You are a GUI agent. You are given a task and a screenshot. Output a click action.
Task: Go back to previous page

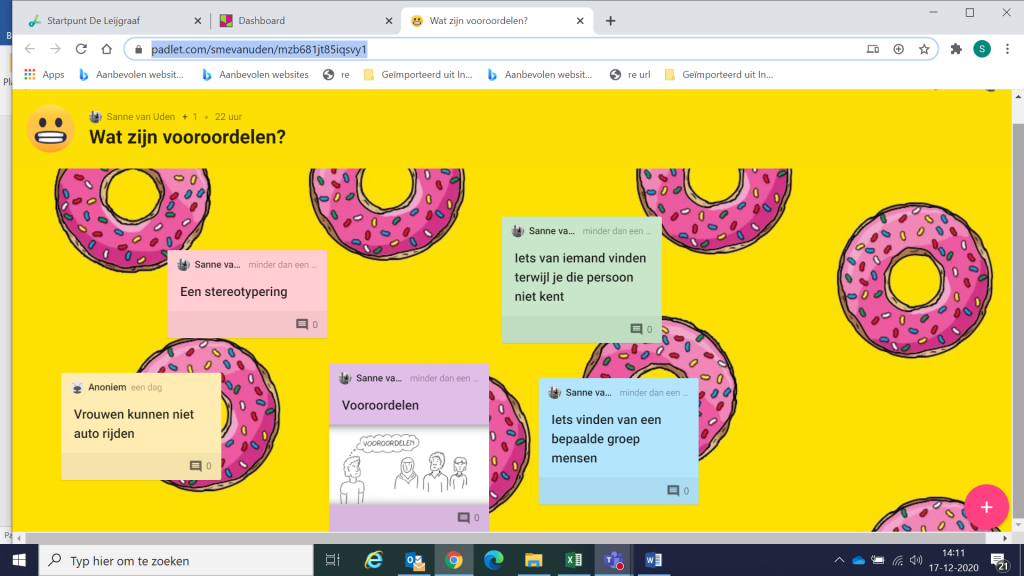30,49
